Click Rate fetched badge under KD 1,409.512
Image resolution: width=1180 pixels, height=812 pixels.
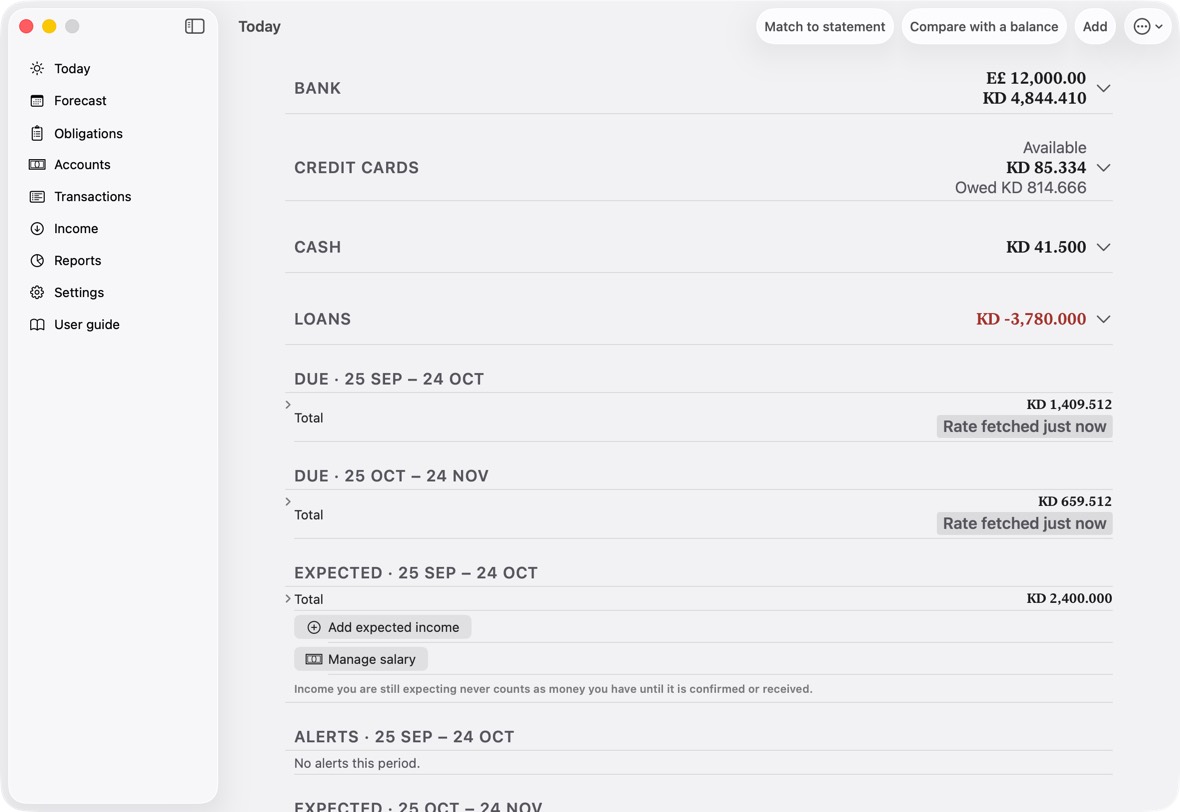coord(1024,427)
